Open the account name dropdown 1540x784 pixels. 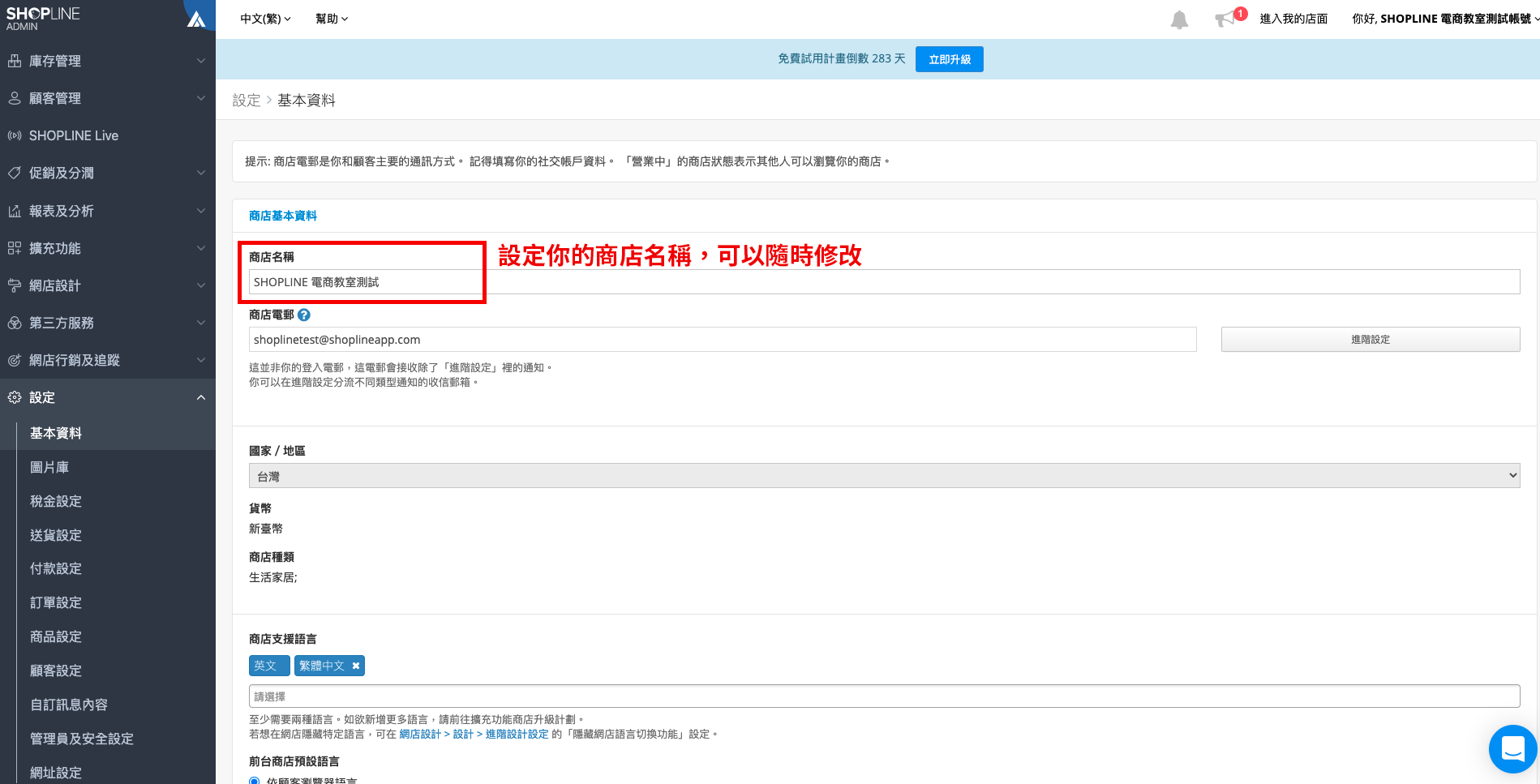(x=1446, y=19)
